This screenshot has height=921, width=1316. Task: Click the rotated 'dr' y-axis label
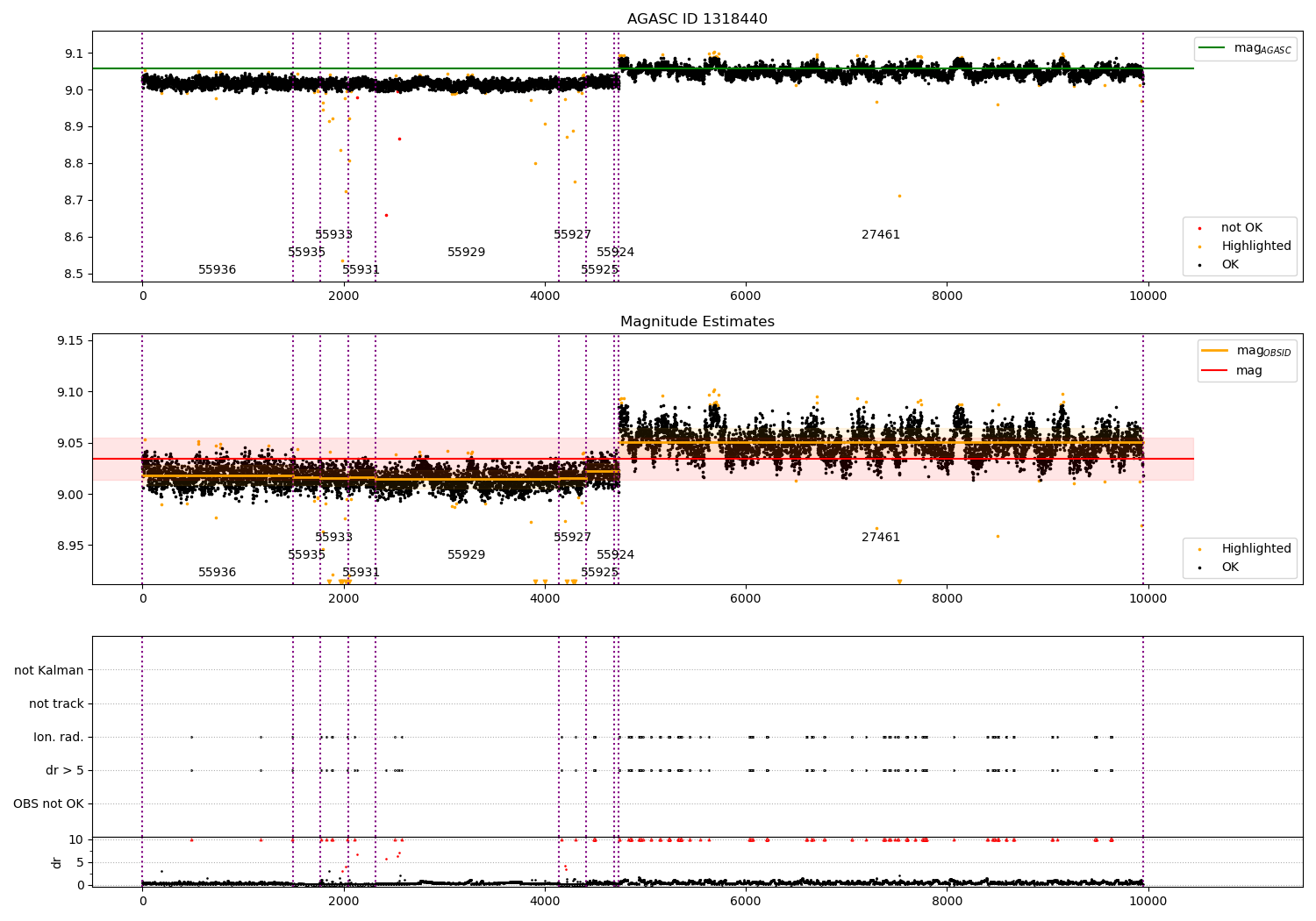[x=57, y=862]
